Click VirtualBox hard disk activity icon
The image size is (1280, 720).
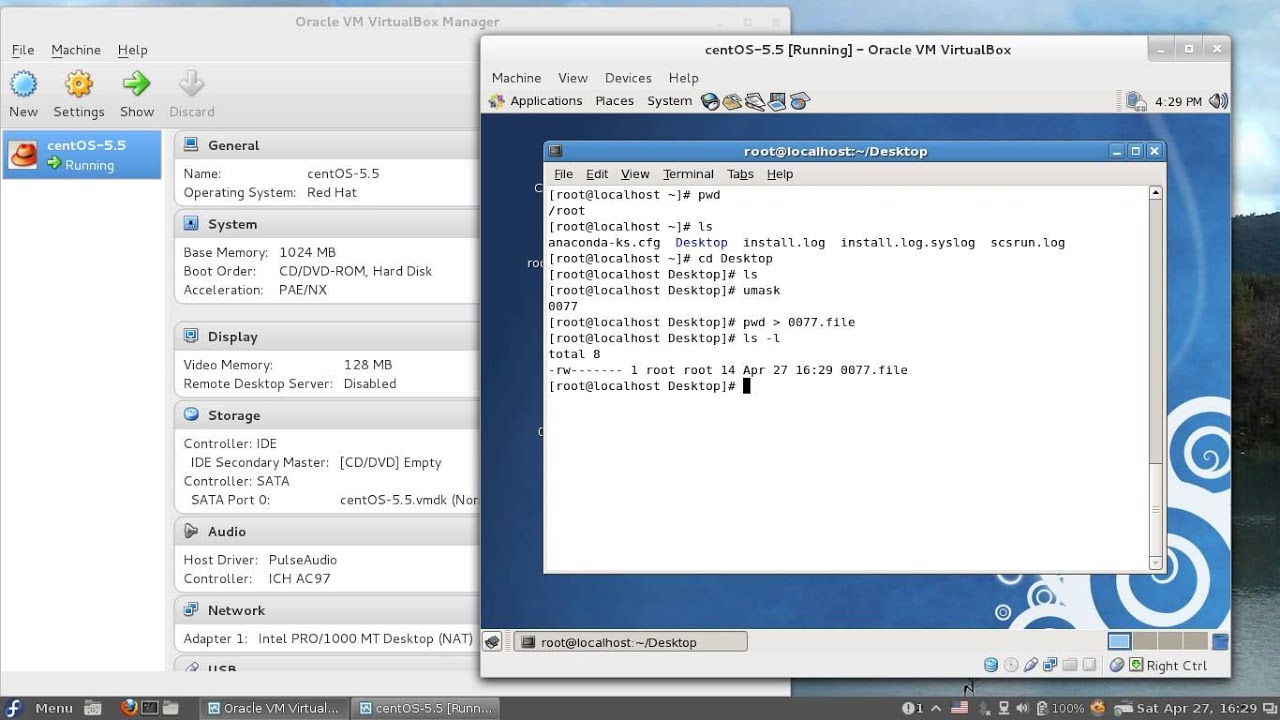pos(991,665)
